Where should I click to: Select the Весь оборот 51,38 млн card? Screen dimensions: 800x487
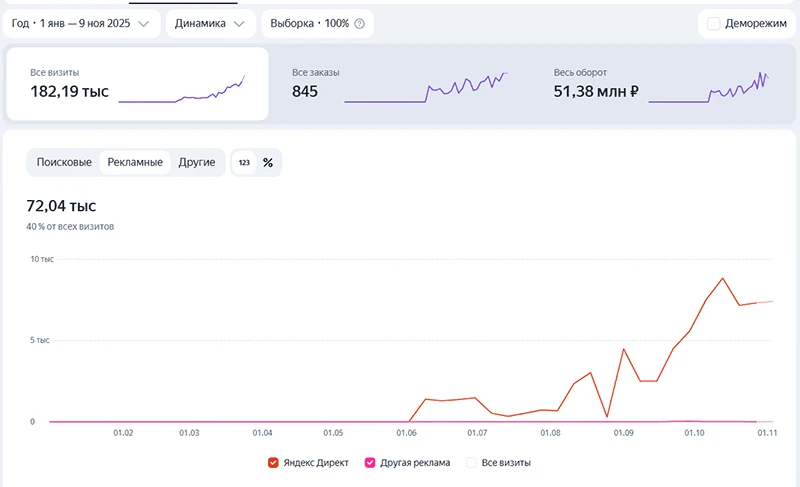coord(662,84)
